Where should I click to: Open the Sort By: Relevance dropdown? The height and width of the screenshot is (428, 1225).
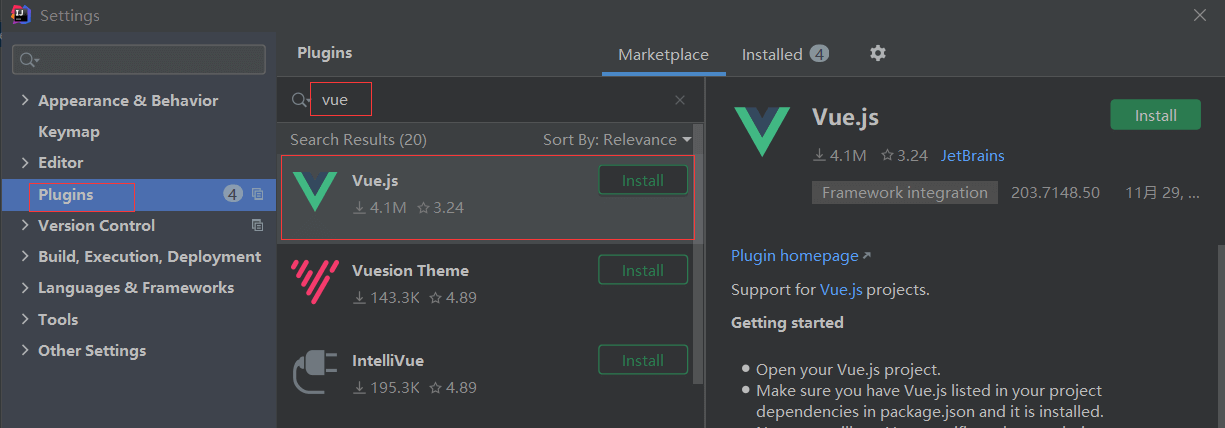(617, 140)
